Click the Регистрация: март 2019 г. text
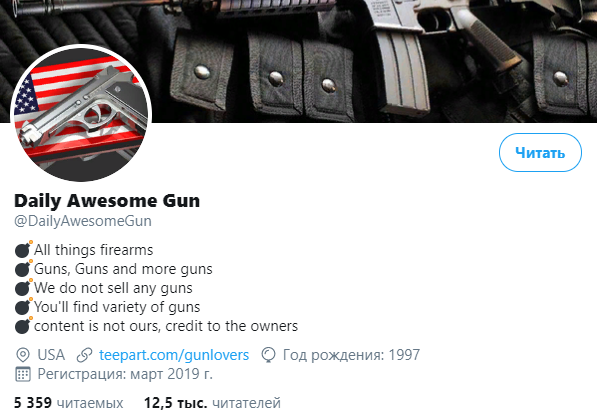This screenshot has width=597, height=419. [x=125, y=374]
